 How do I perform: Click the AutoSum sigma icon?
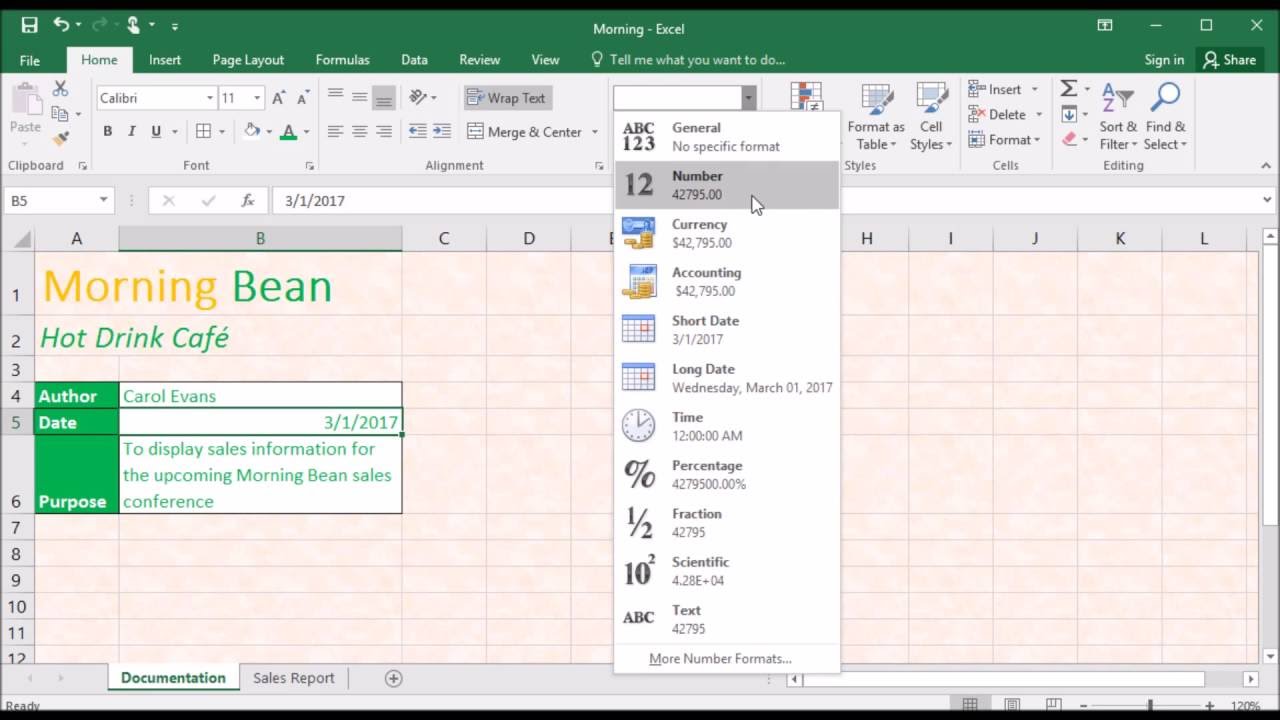point(1069,89)
